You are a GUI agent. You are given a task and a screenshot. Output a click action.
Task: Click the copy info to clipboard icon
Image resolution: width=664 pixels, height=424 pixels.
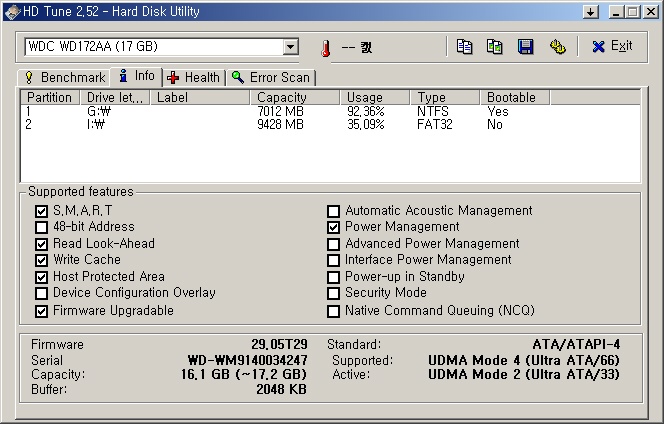coord(464,47)
